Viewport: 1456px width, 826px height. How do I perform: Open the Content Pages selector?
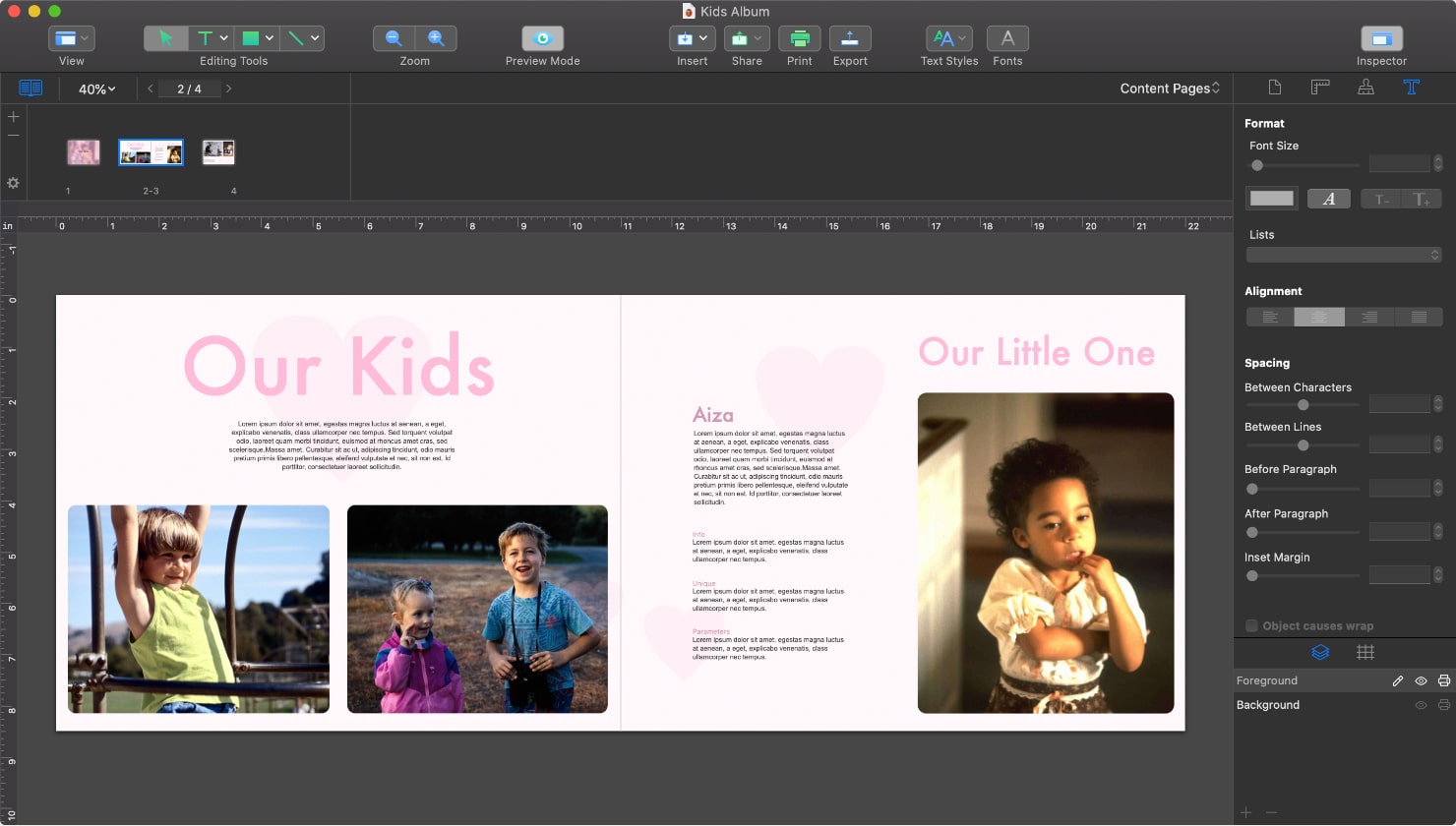1170,88
